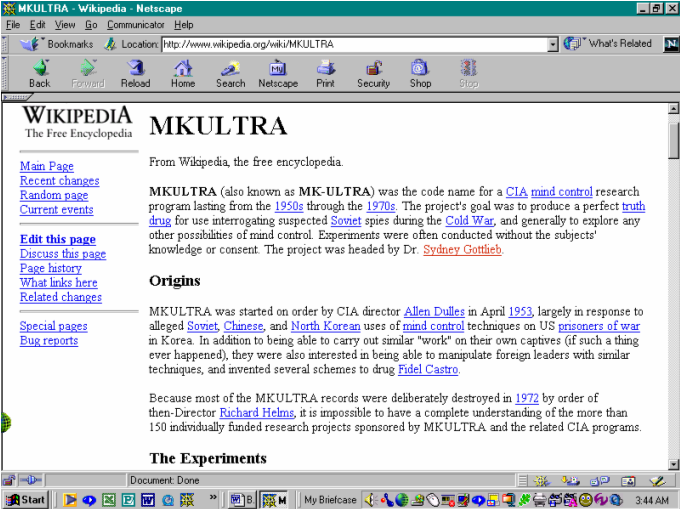Click the Netscape N logo
680x509 pixels.
[669, 44]
